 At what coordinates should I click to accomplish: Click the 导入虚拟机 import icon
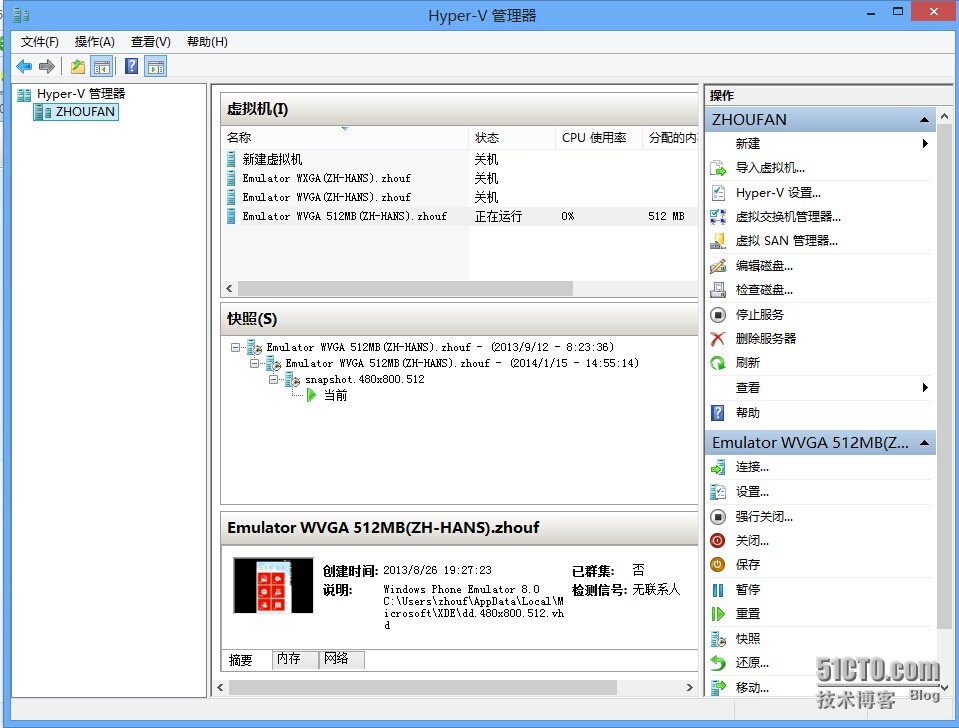(717, 168)
